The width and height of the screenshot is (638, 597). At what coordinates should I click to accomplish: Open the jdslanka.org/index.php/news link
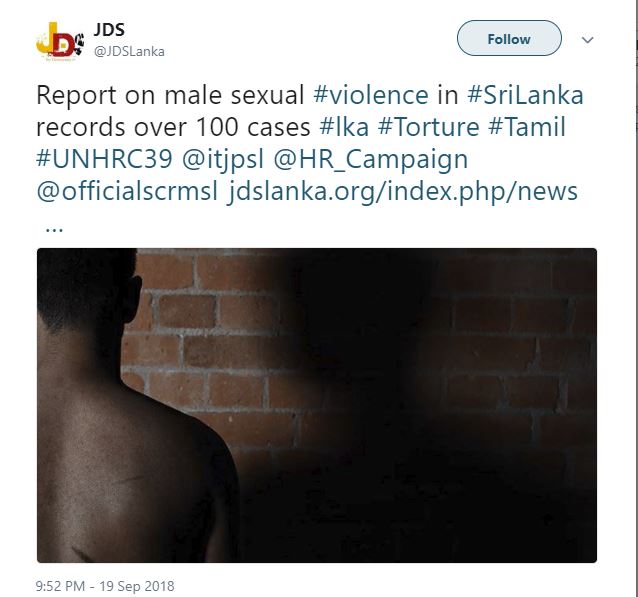tap(402, 192)
